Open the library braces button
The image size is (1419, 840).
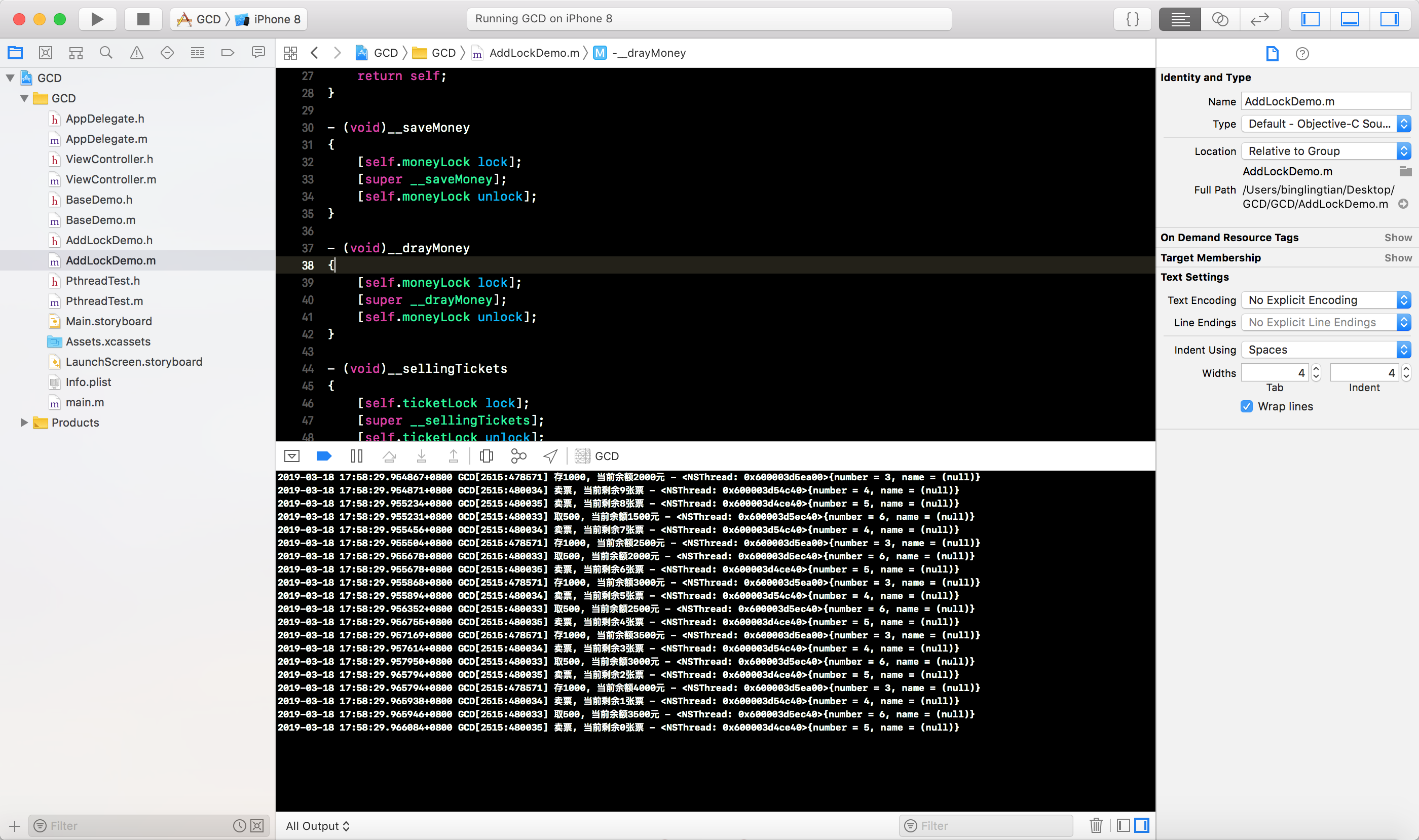coord(1133,19)
